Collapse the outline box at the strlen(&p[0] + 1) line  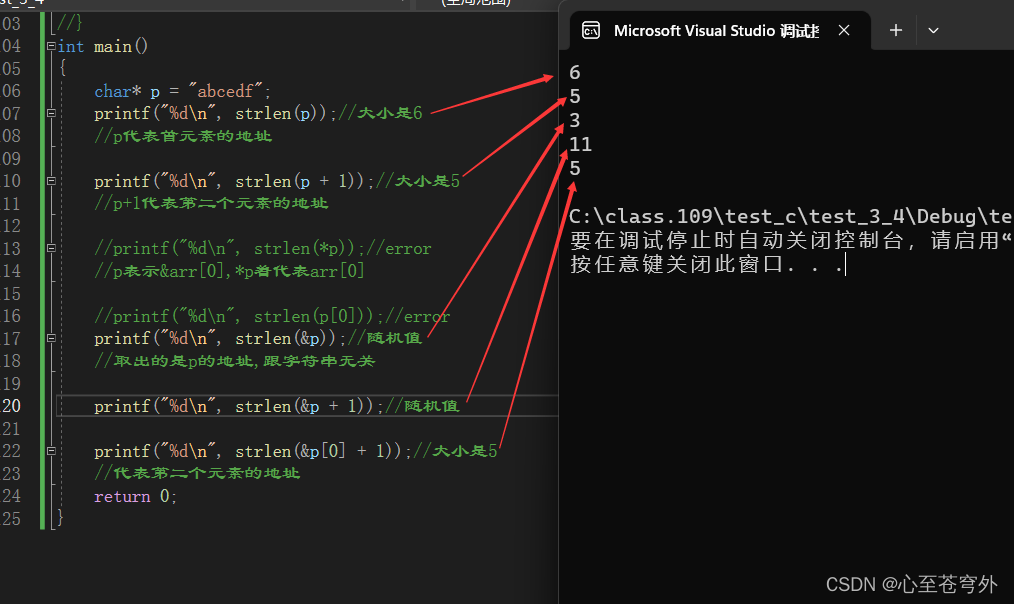coord(52,451)
